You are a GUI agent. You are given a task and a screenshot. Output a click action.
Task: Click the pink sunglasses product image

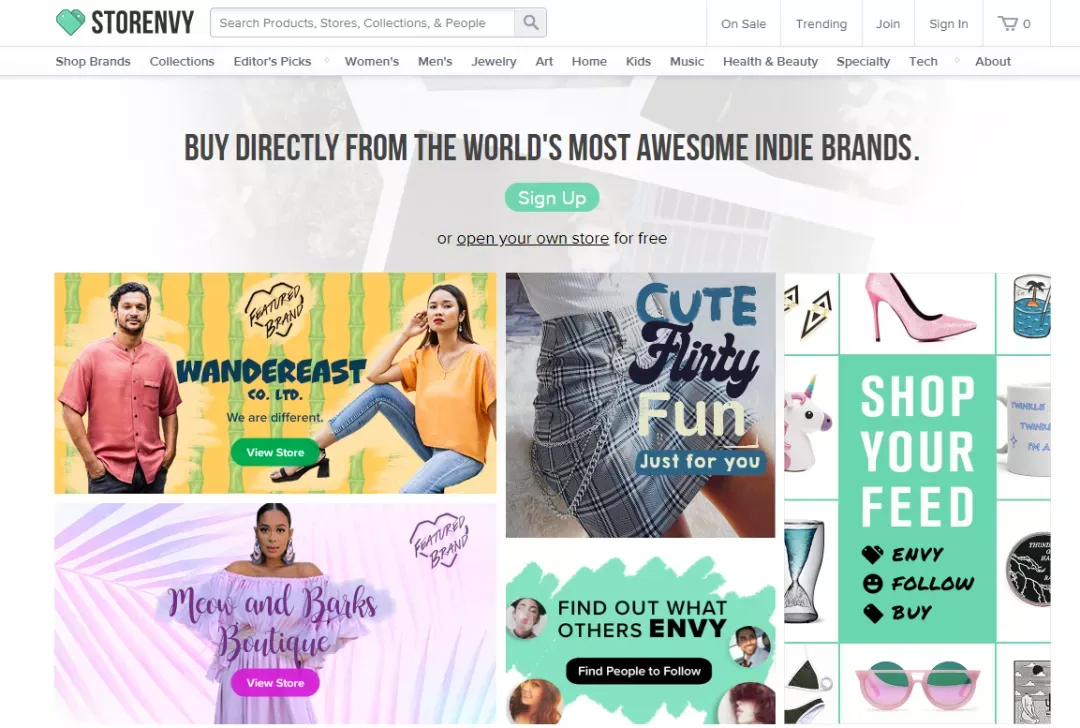[917, 685]
